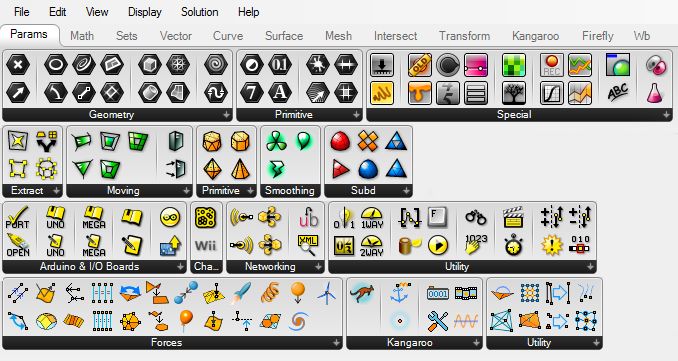Select the Matrix parameter grid icon
678x361 pixels.
(345, 93)
